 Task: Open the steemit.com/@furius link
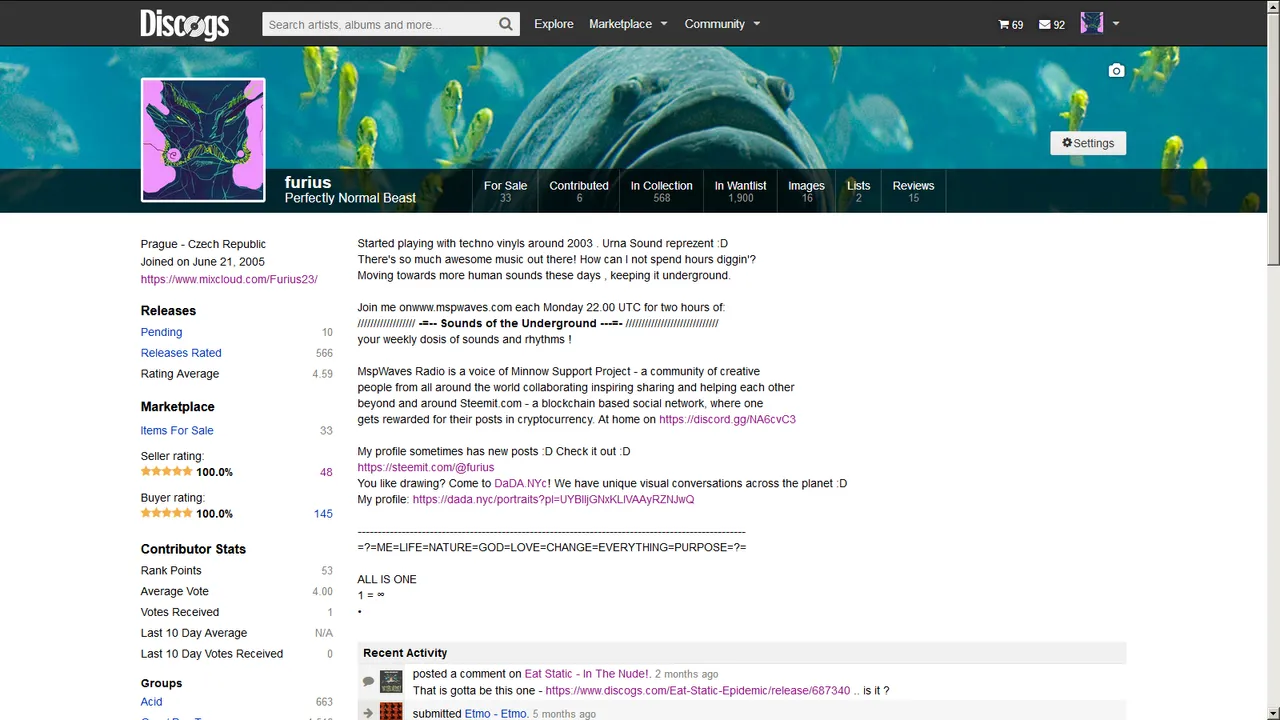[x=426, y=467]
